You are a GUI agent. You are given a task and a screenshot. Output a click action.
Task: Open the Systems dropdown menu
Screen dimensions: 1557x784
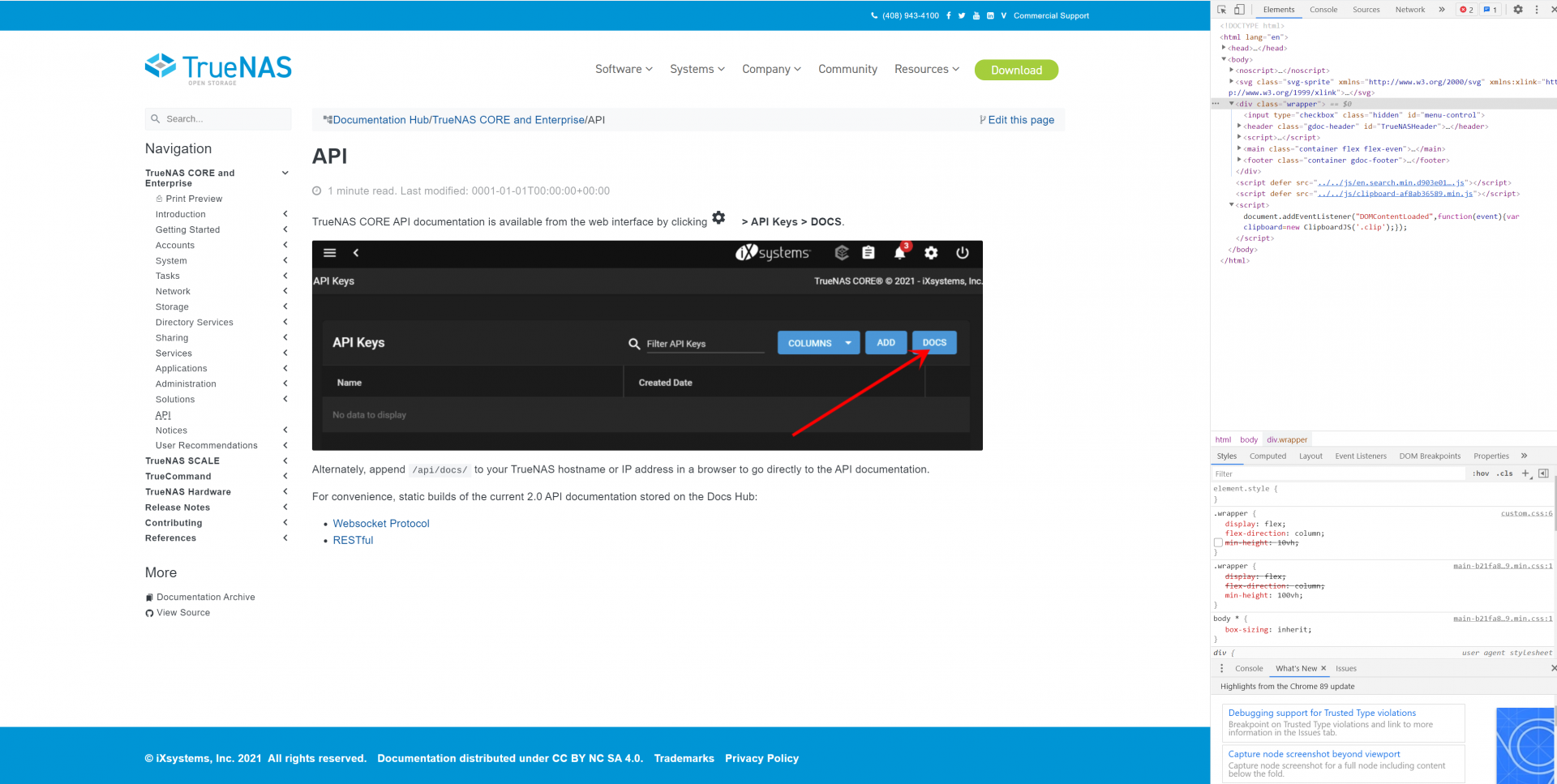[x=697, y=70]
